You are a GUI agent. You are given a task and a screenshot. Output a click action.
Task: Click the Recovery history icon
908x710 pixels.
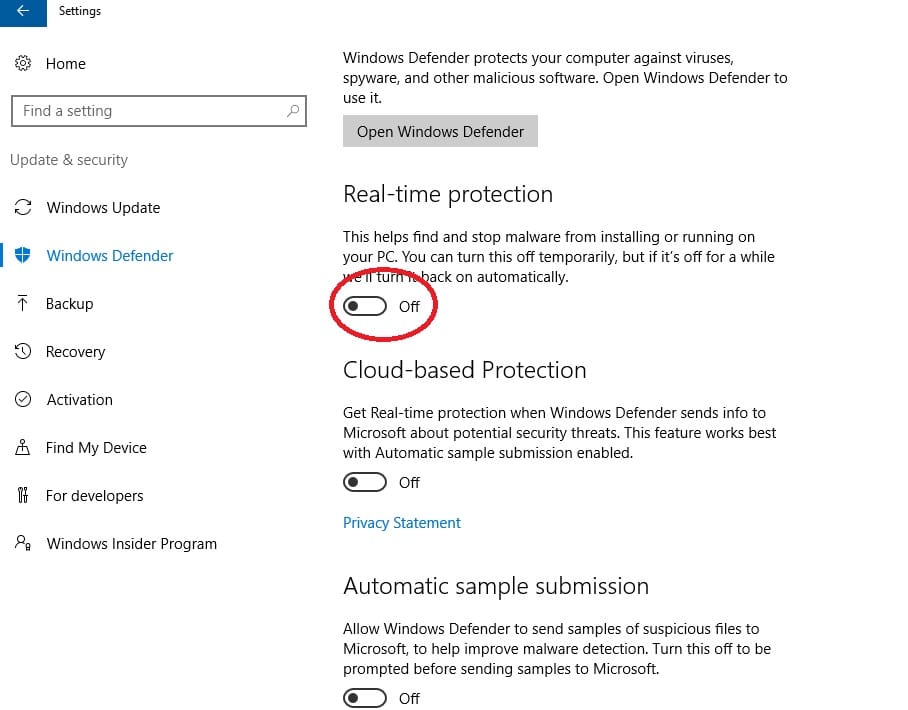click(23, 352)
